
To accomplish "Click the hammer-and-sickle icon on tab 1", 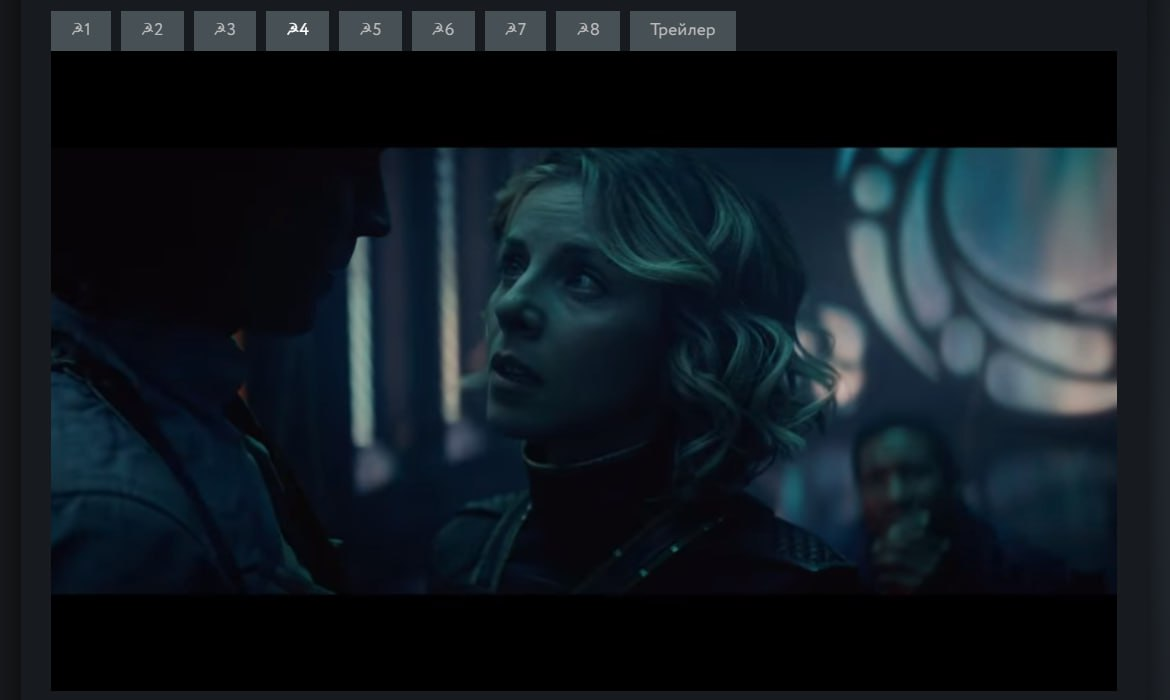I will pyautogui.click(x=77, y=29).
